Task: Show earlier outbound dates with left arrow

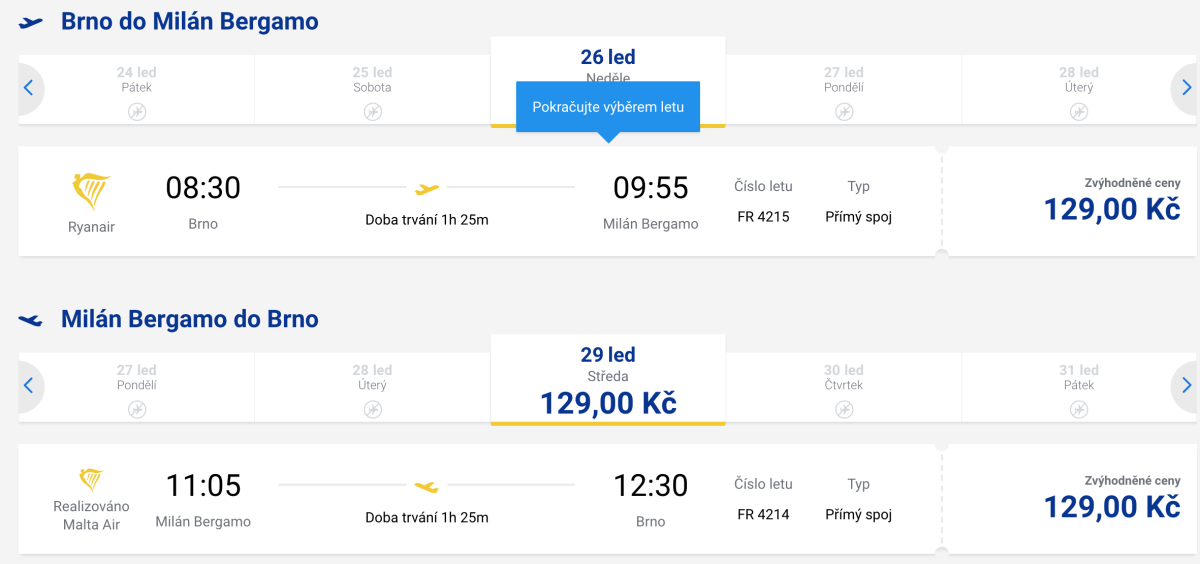Action: click(28, 88)
